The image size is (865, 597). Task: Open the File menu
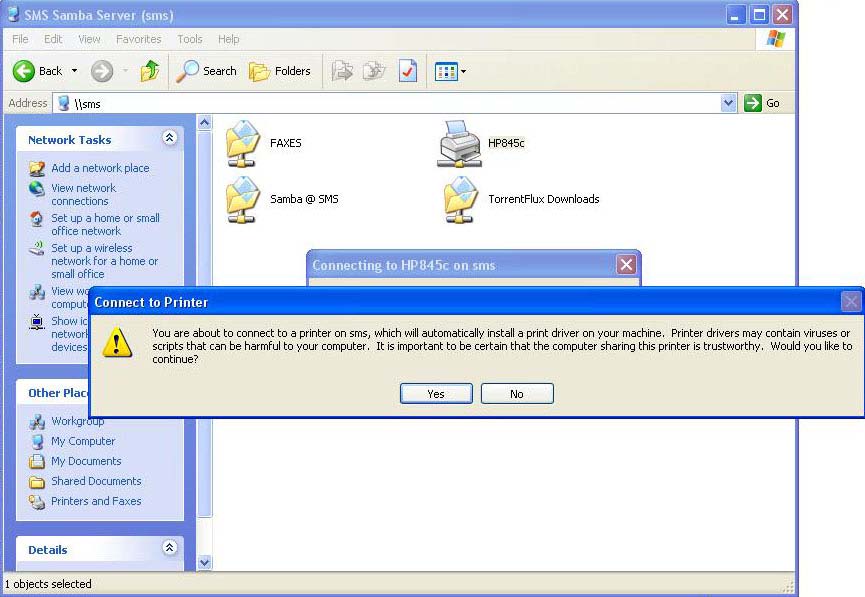(20, 39)
